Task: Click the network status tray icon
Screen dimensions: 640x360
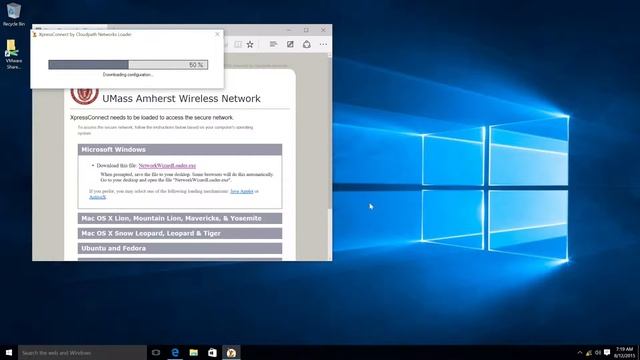Action: [x=589, y=353]
